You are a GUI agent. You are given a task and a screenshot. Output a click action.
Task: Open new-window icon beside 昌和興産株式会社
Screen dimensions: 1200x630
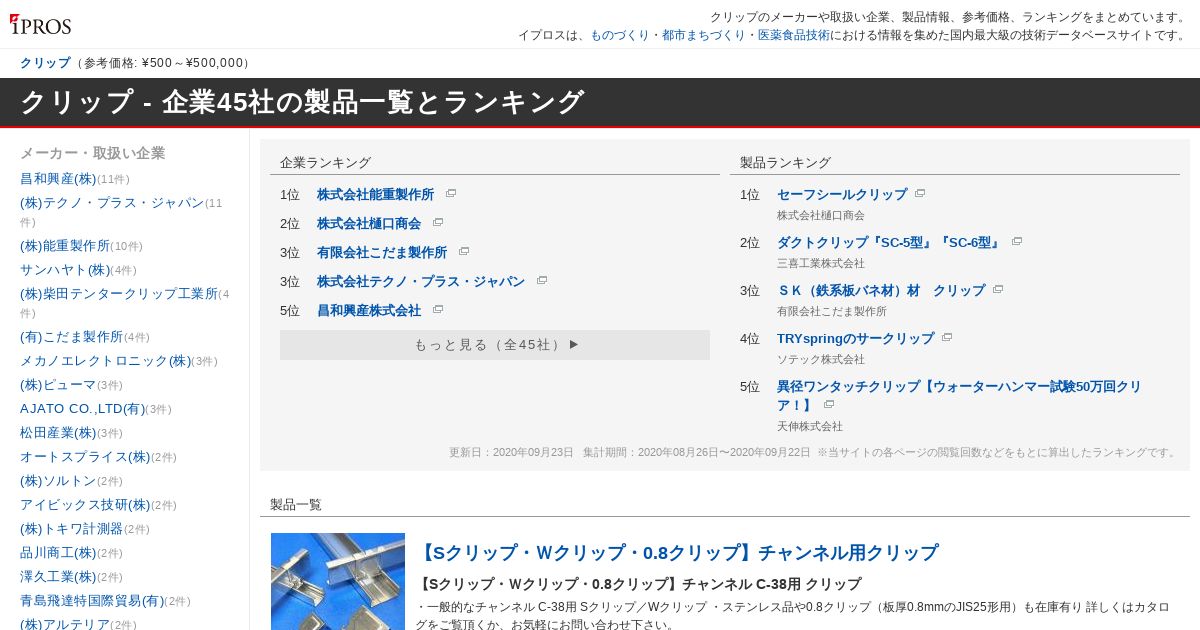pyautogui.click(x=438, y=310)
